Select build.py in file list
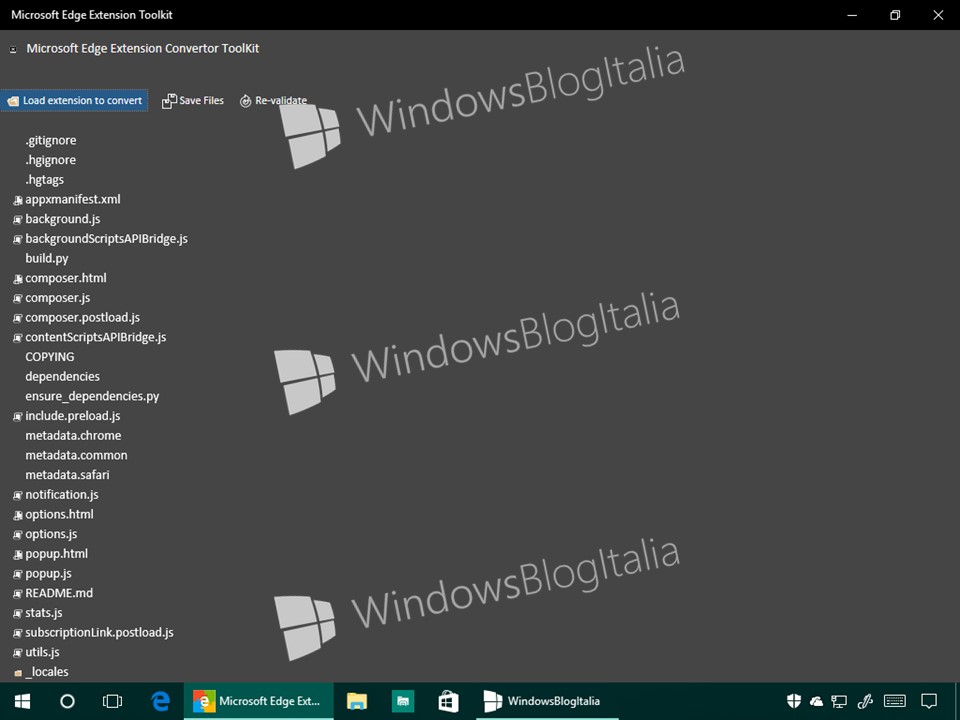This screenshot has height=720, width=960. 47,258
